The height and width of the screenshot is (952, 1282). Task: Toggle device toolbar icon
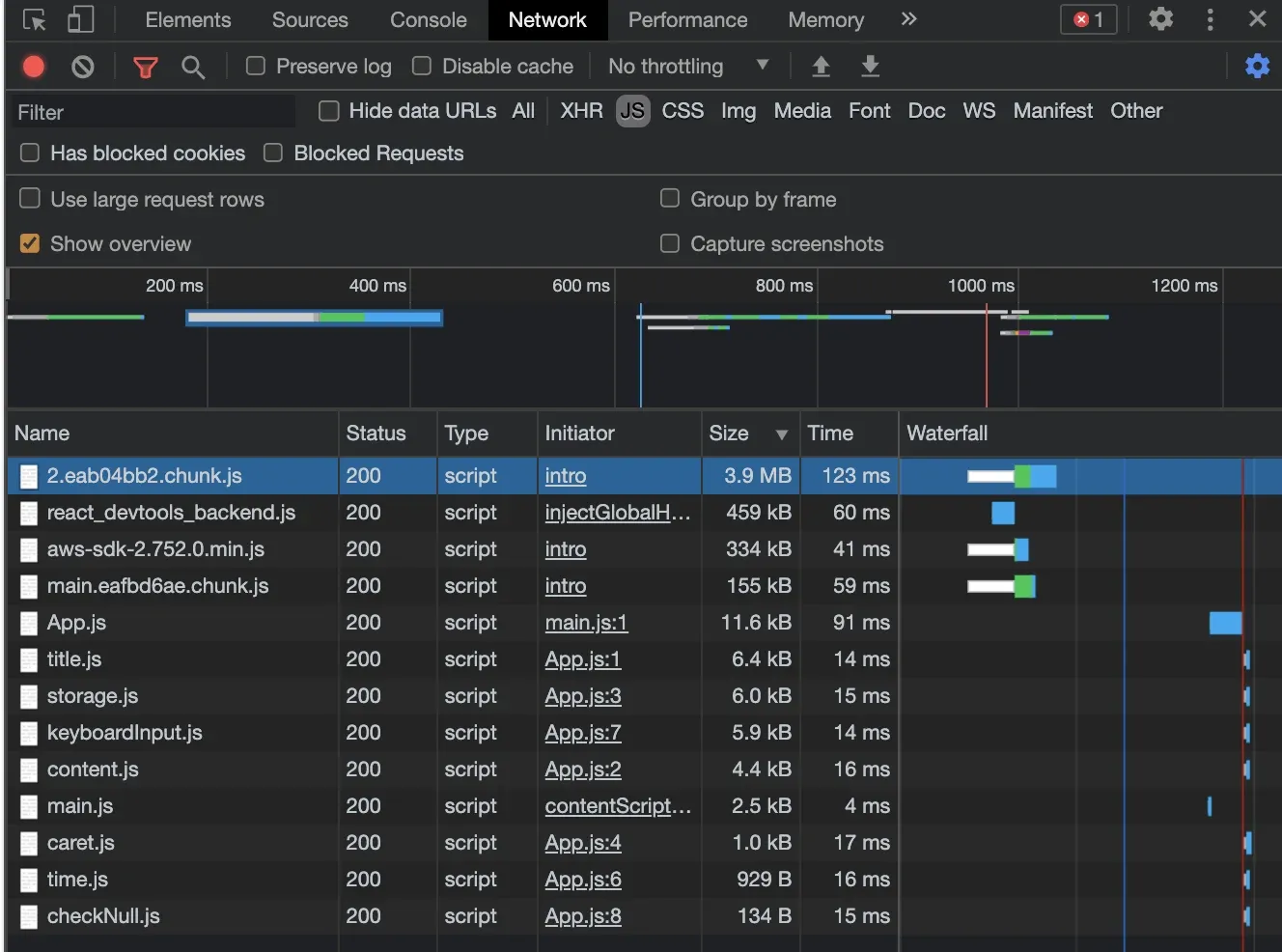[x=80, y=19]
